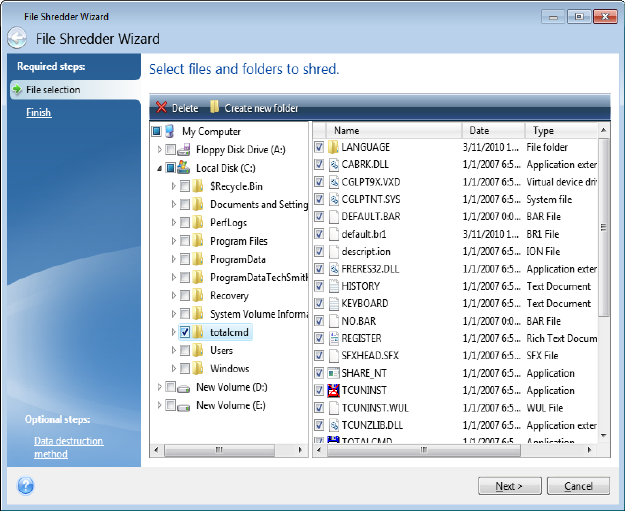Click the help question mark icon
The image size is (625, 511).
pos(26,485)
